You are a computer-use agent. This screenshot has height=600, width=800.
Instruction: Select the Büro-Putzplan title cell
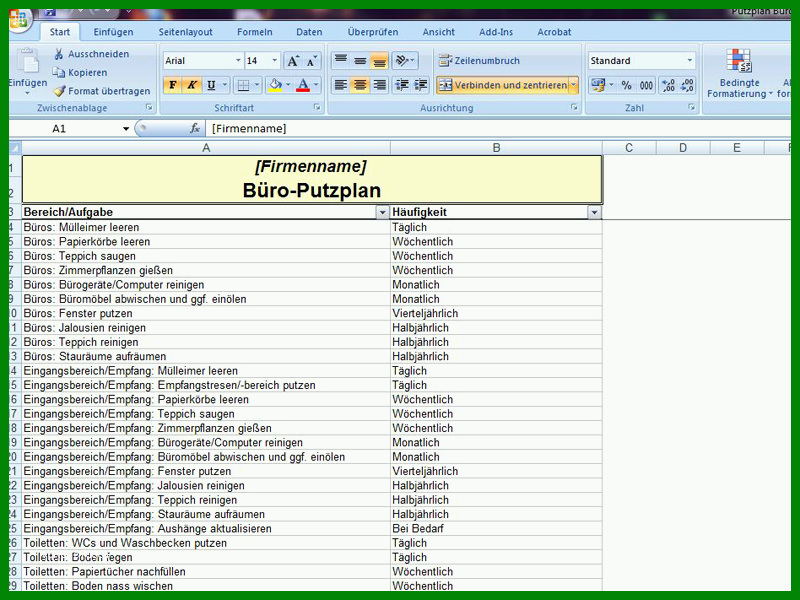[x=312, y=190]
